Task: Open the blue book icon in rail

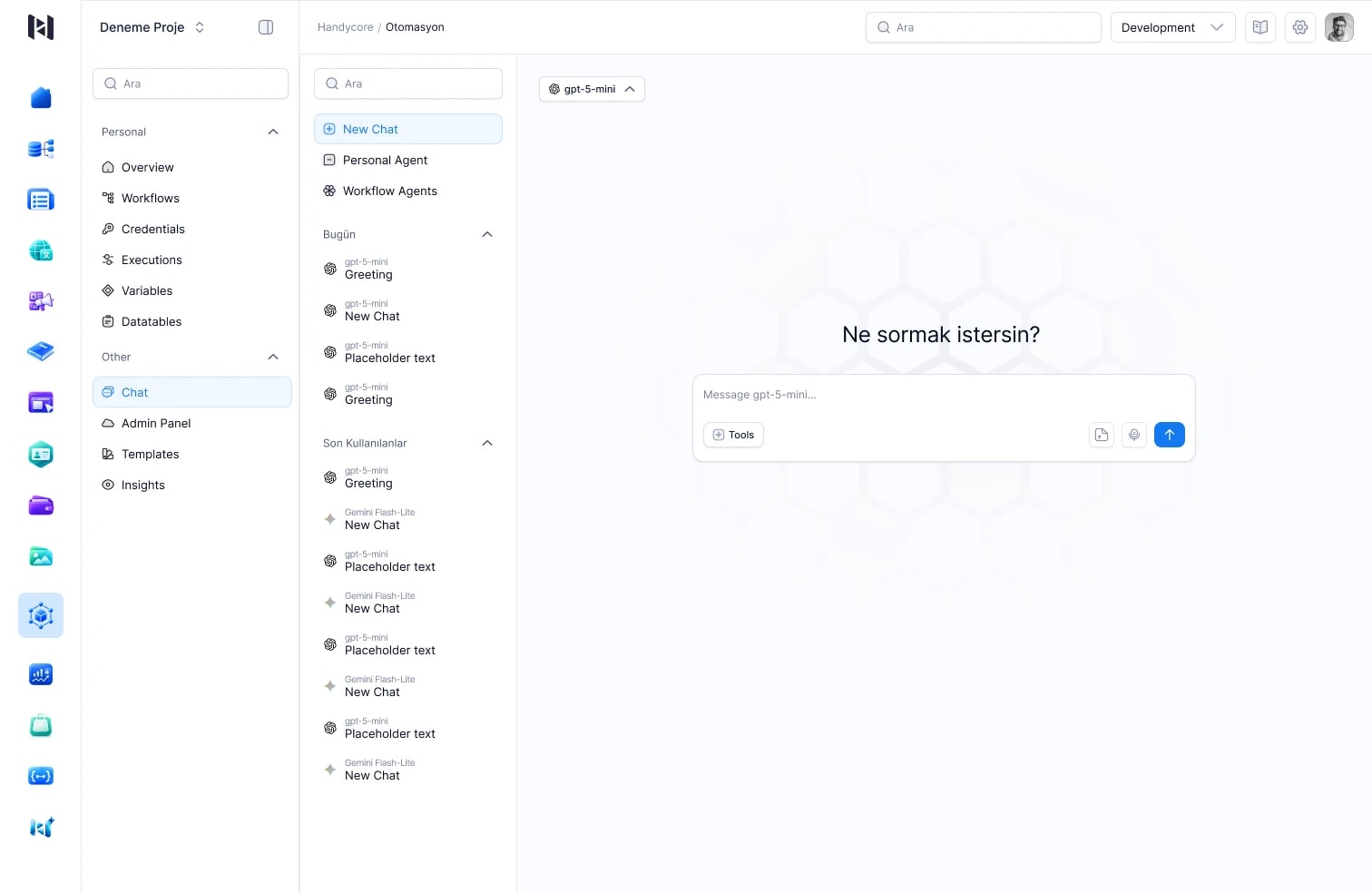Action: tap(41, 351)
